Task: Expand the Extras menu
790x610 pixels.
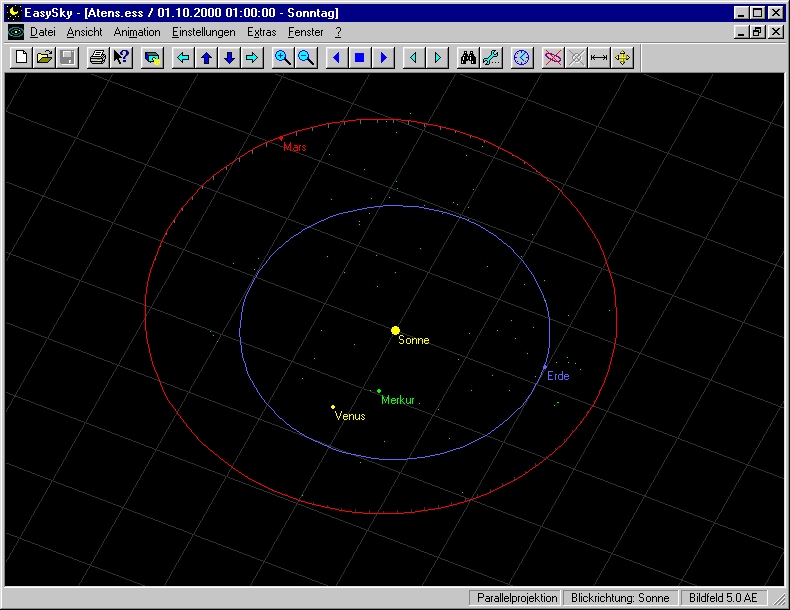Action: coord(261,32)
